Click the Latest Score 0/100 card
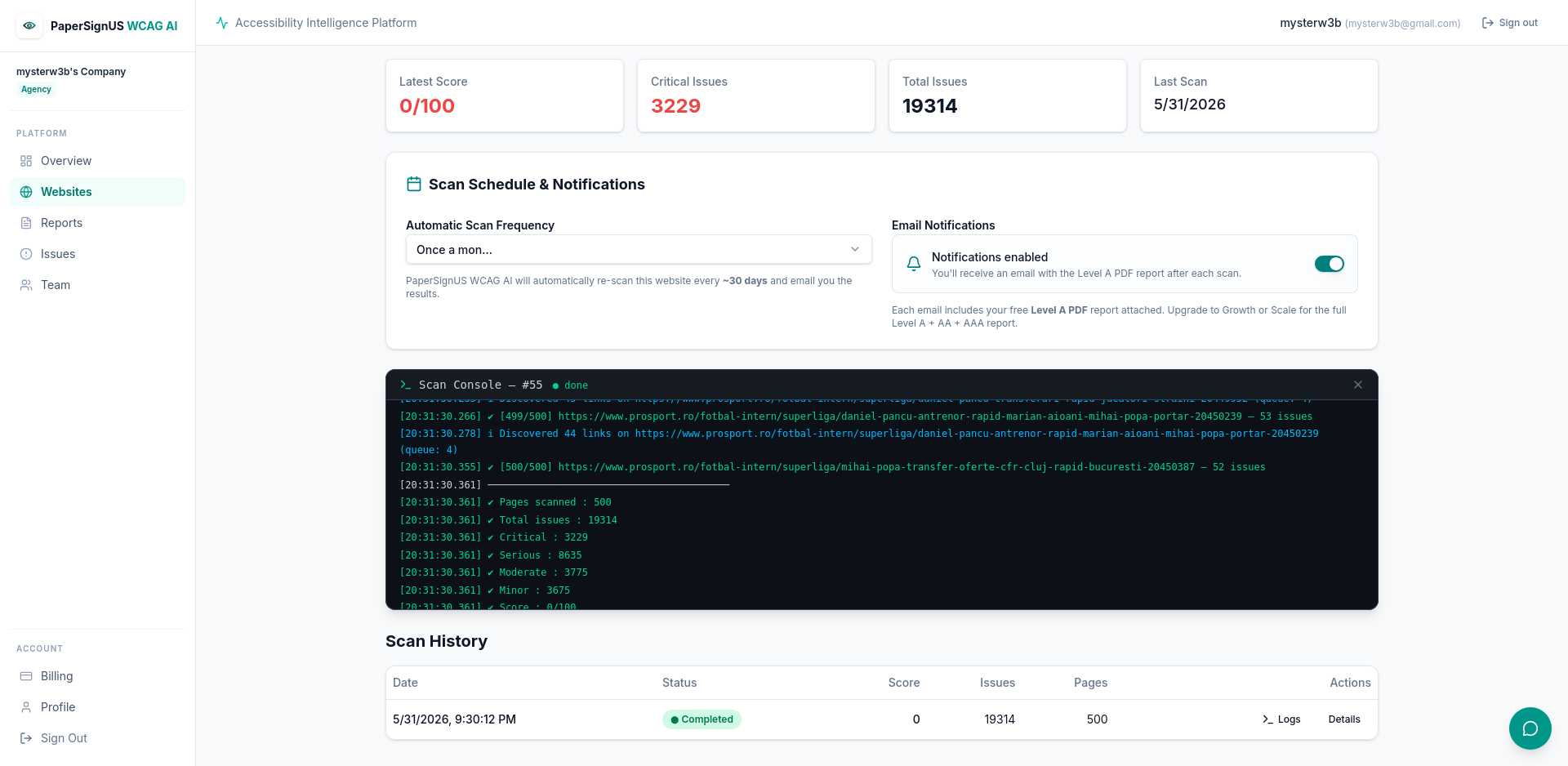 [505, 96]
